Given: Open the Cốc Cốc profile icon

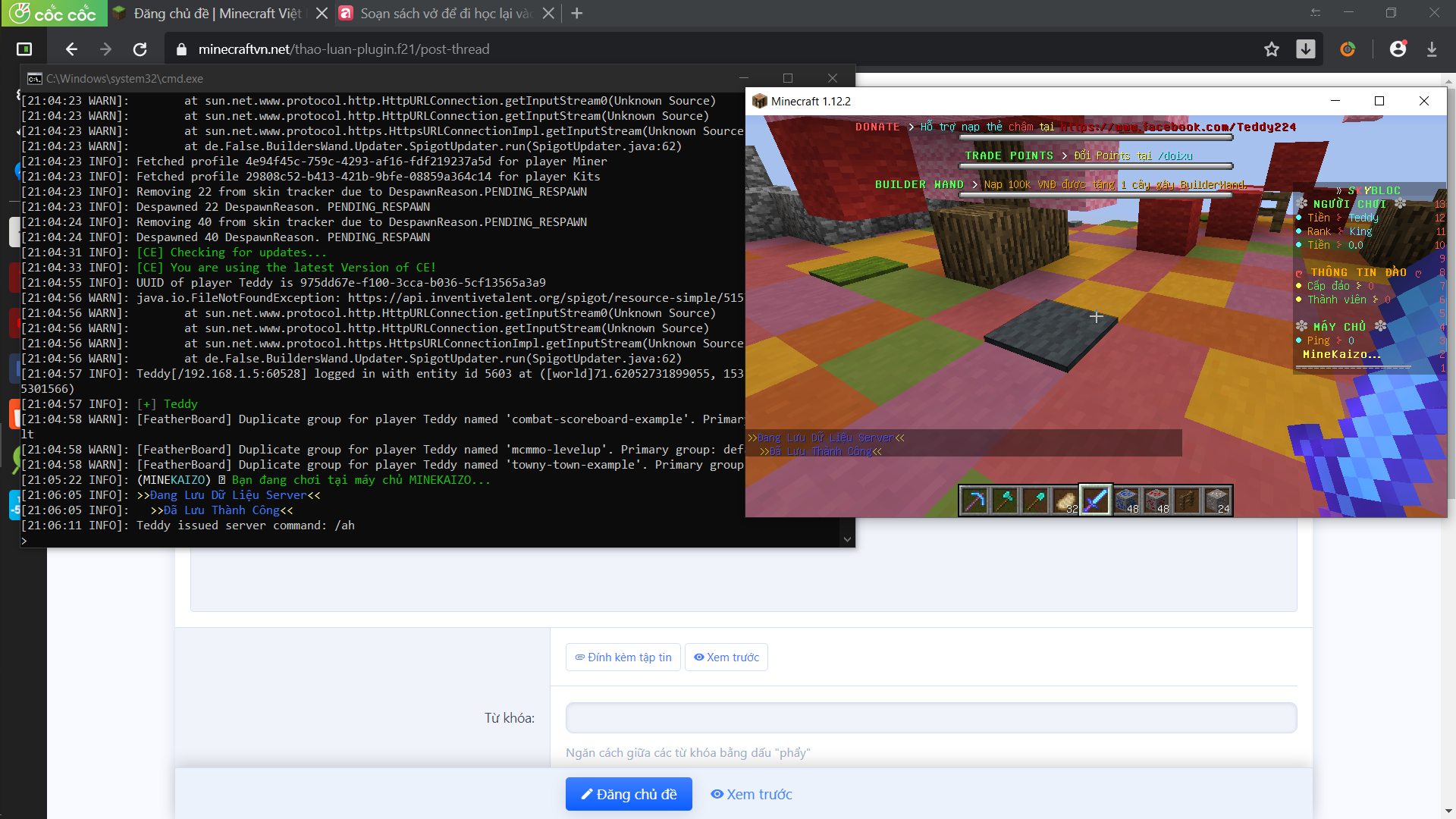Looking at the screenshot, I should point(1398,49).
